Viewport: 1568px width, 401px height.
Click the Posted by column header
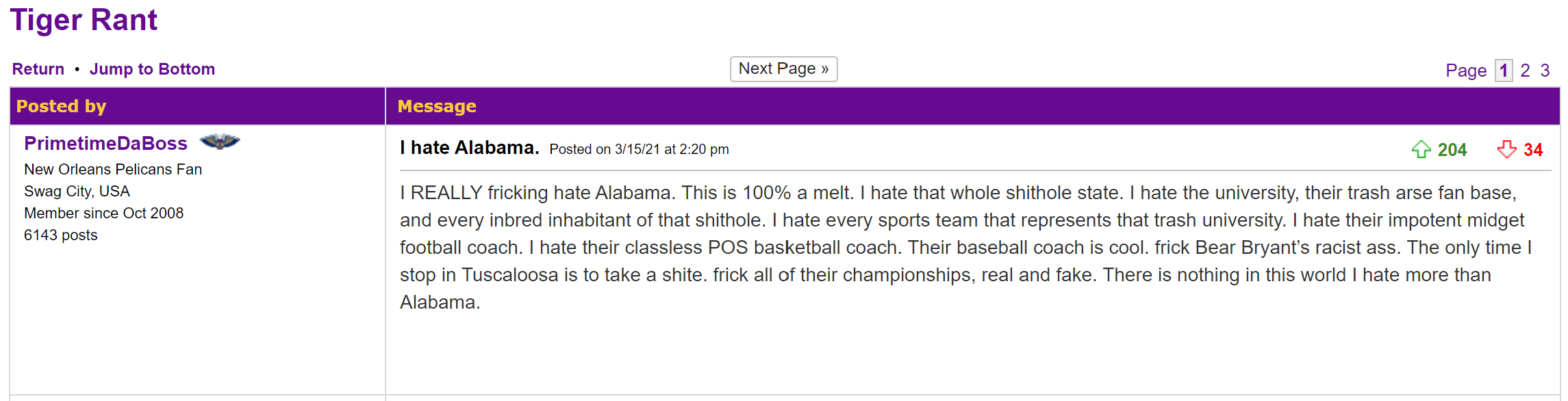pyautogui.click(x=62, y=106)
